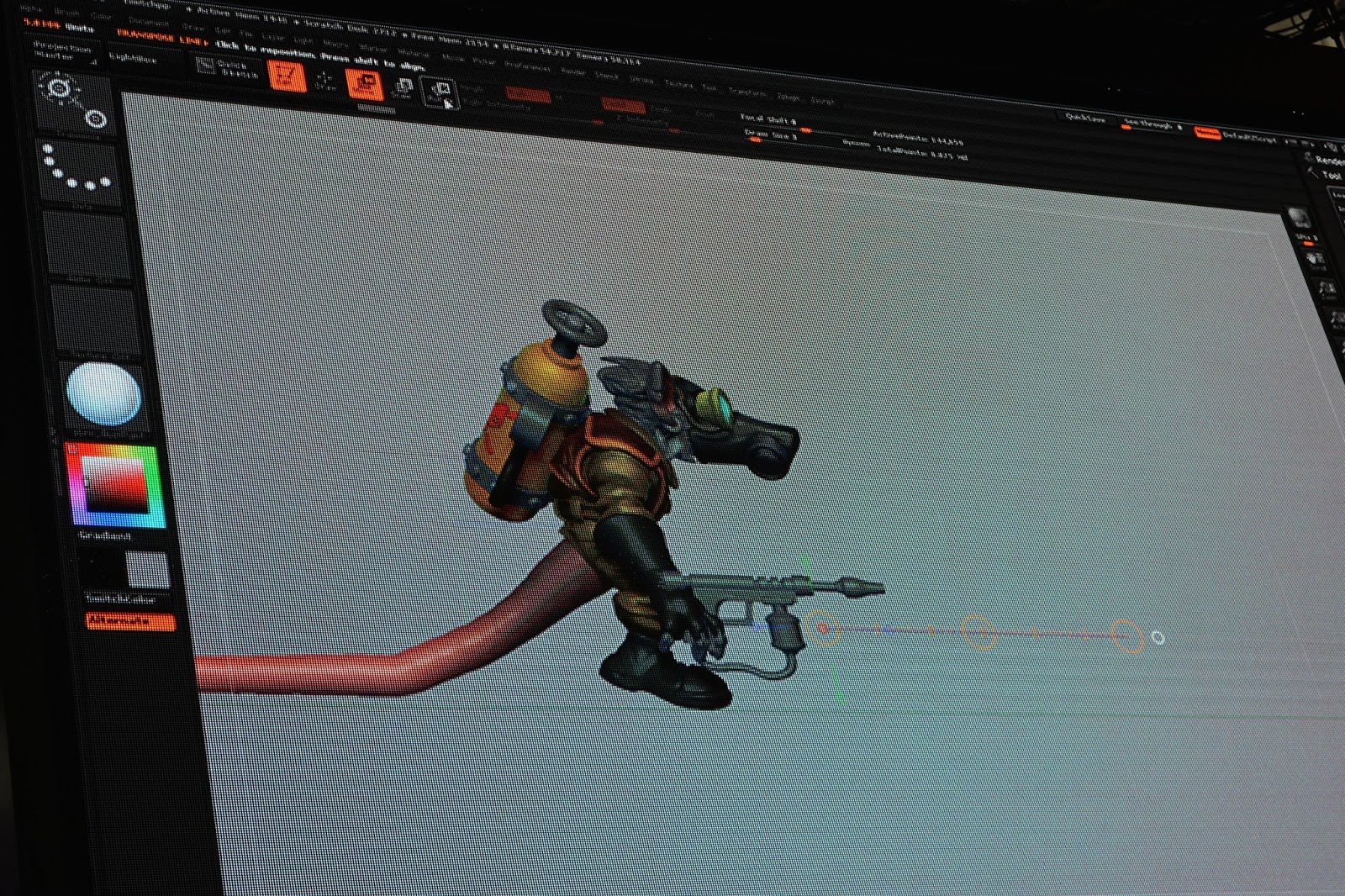Open the Texture menu in the menu bar
The height and width of the screenshot is (896, 1345).
pos(678,83)
